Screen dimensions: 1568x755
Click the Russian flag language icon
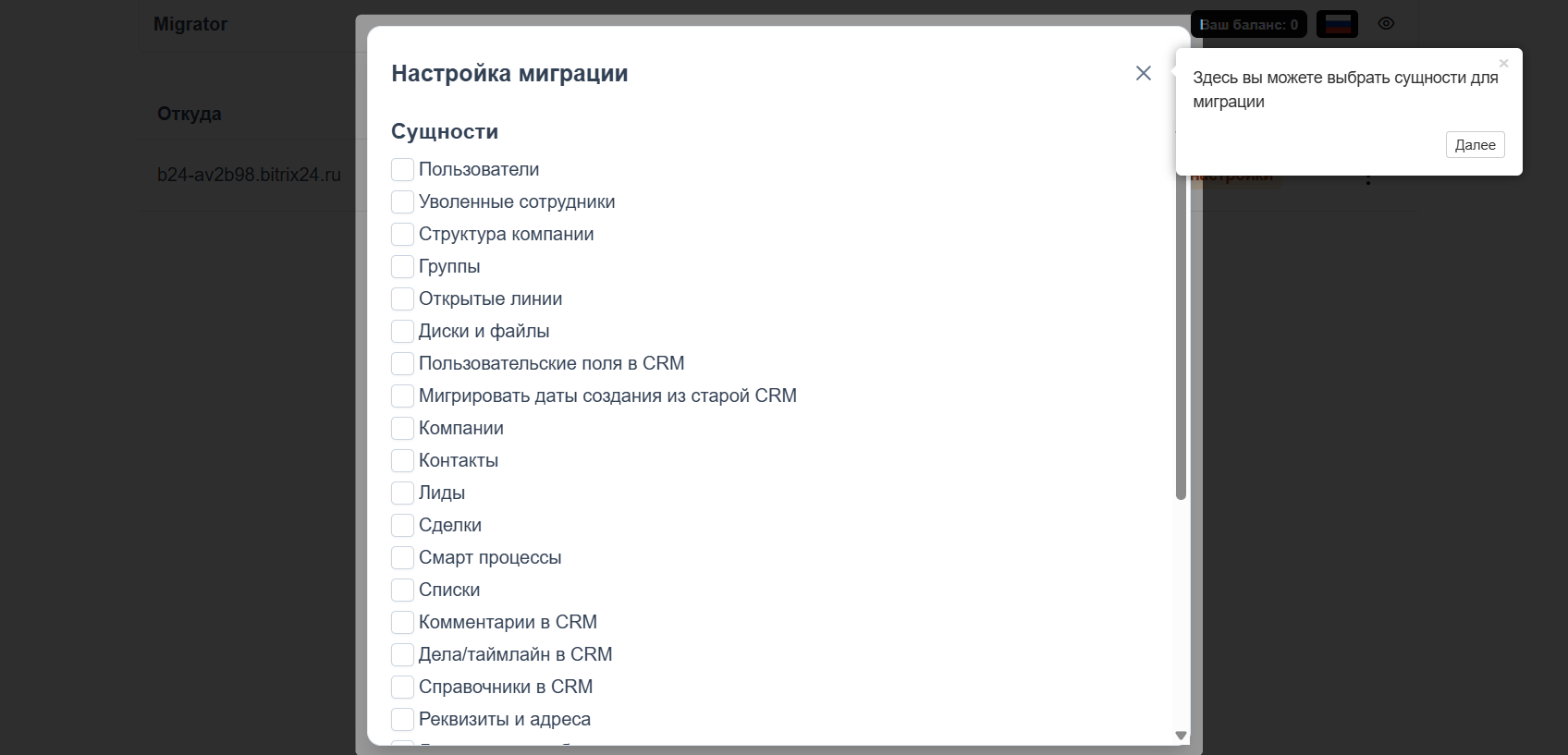(x=1338, y=24)
